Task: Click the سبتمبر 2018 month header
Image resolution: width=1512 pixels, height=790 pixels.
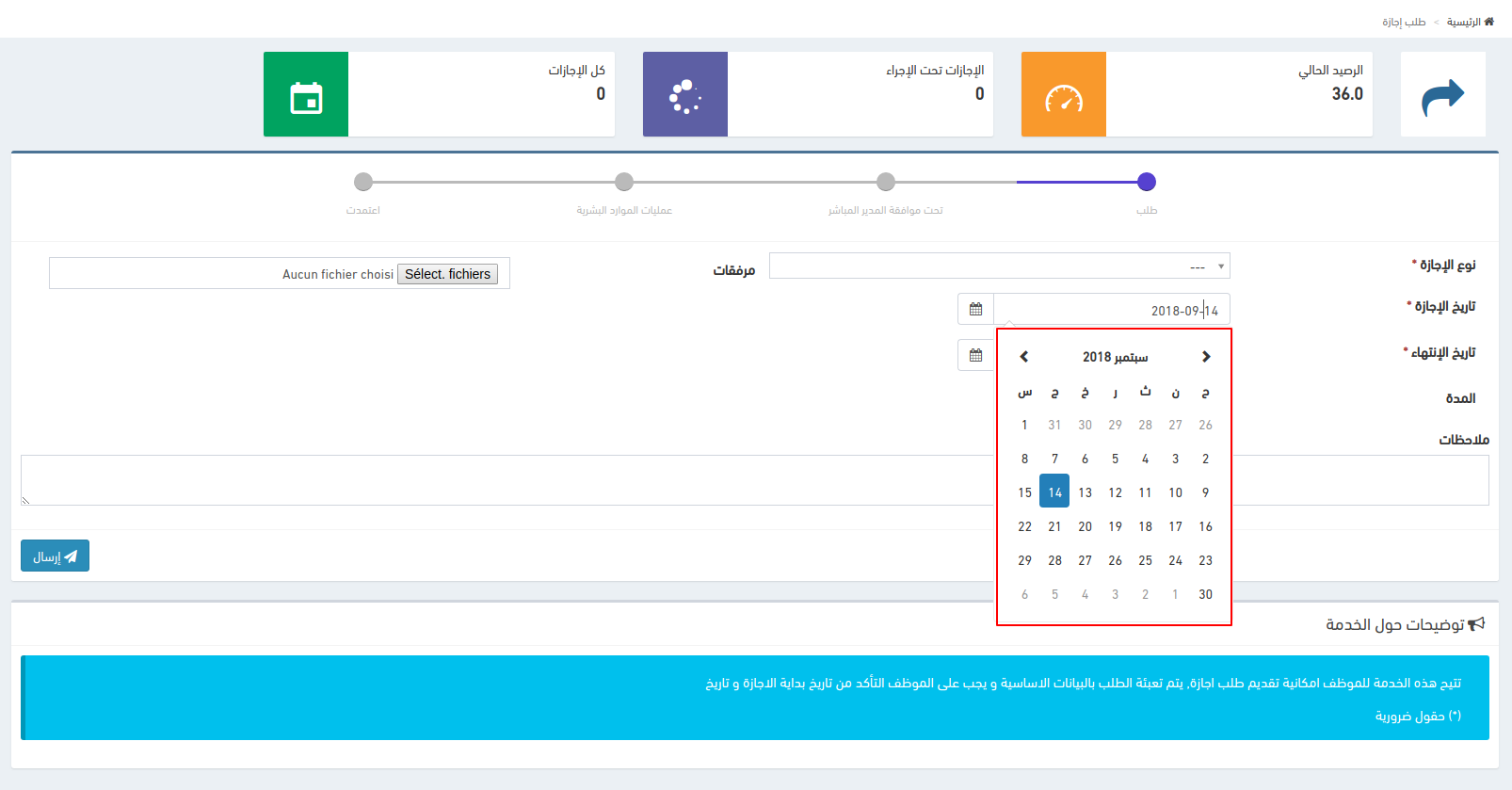Action: [1115, 357]
